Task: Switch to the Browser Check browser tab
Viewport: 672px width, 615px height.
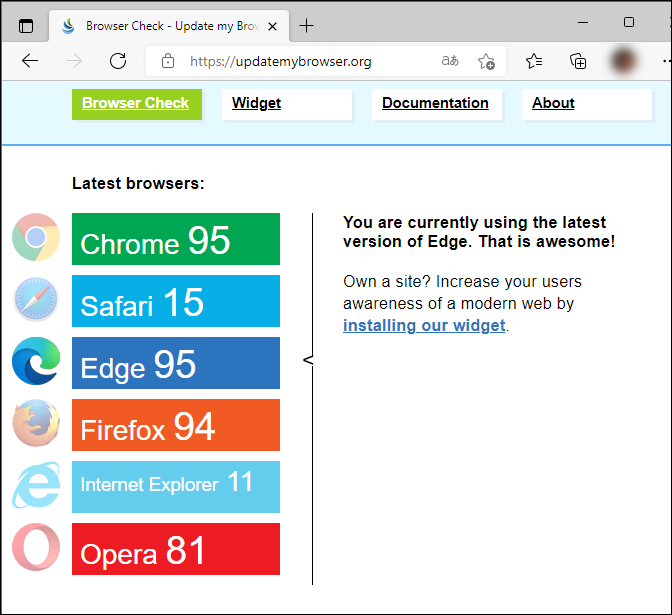Action: 169,26
